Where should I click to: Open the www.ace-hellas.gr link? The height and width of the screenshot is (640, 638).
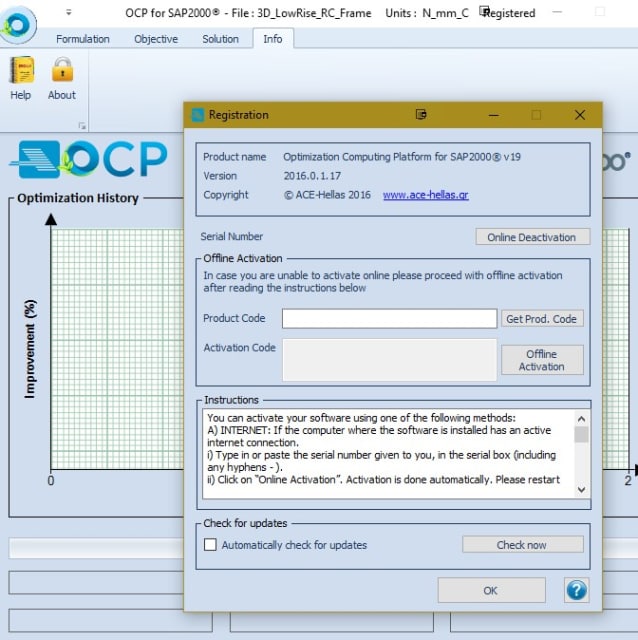pos(425,195)
